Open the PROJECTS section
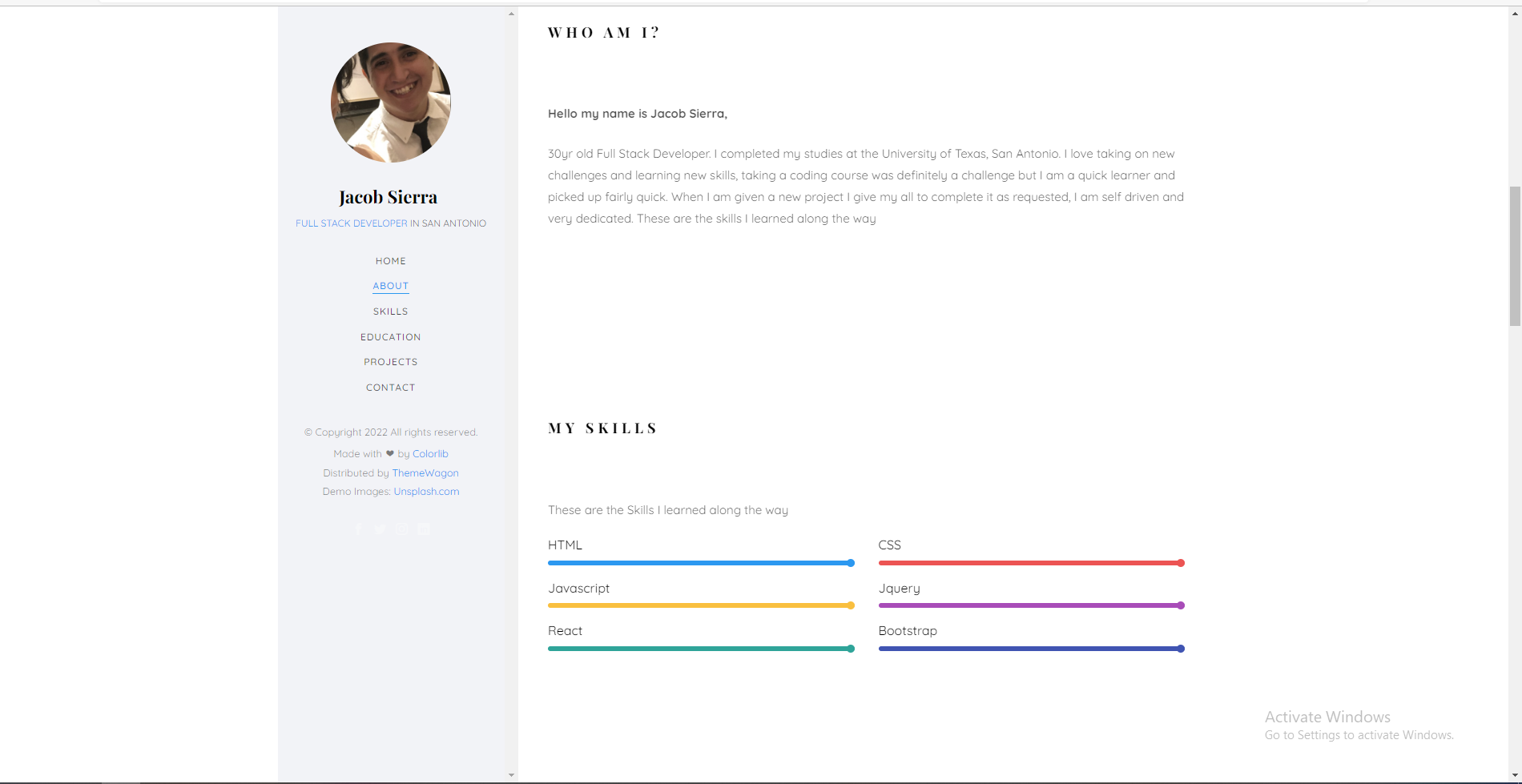Screen dimensions: 1522x784 pyautogui.click(x=390, y=361)
